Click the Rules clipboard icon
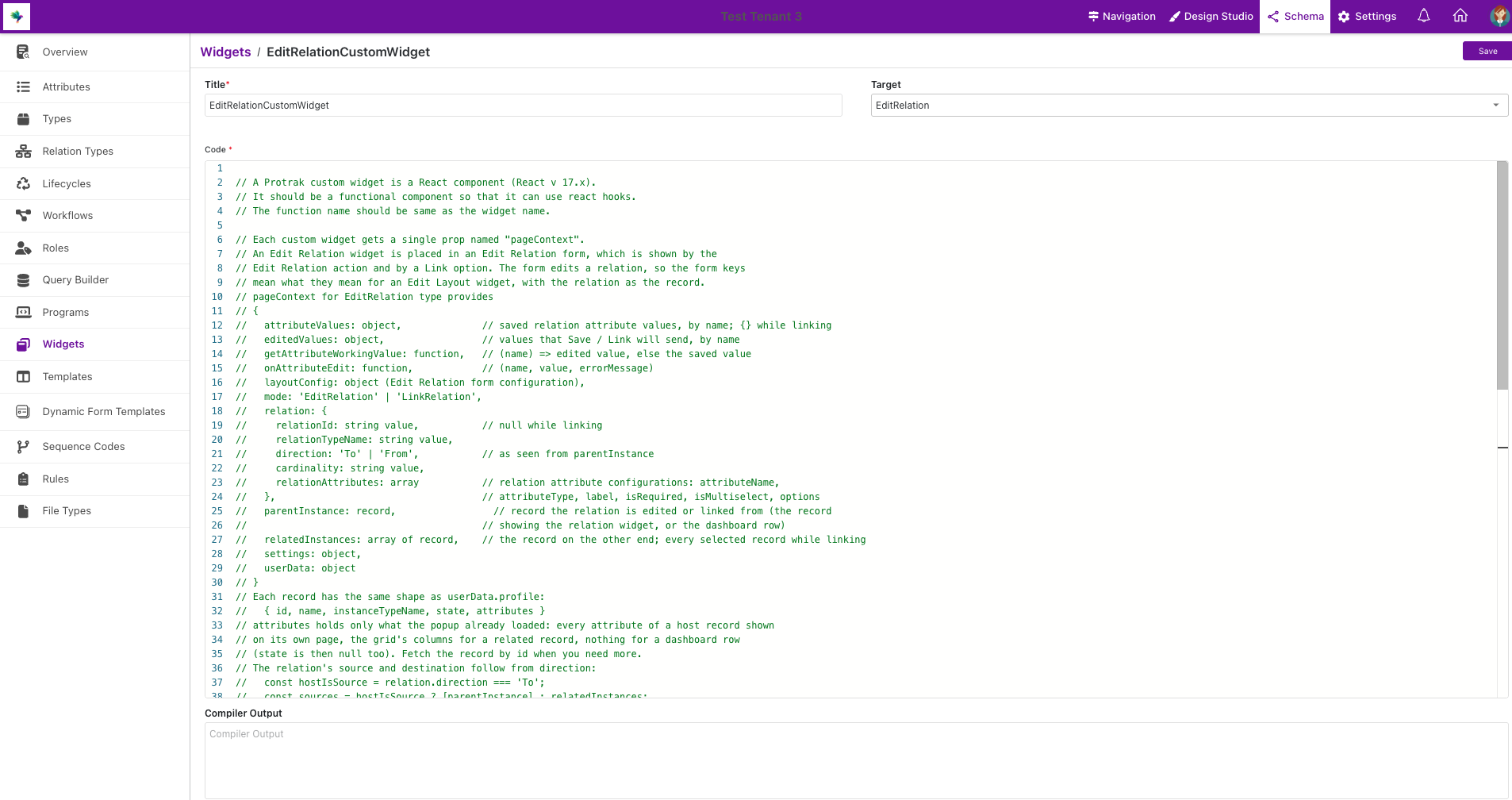The width and height of the screenshot is (1512, 800). 23,479
